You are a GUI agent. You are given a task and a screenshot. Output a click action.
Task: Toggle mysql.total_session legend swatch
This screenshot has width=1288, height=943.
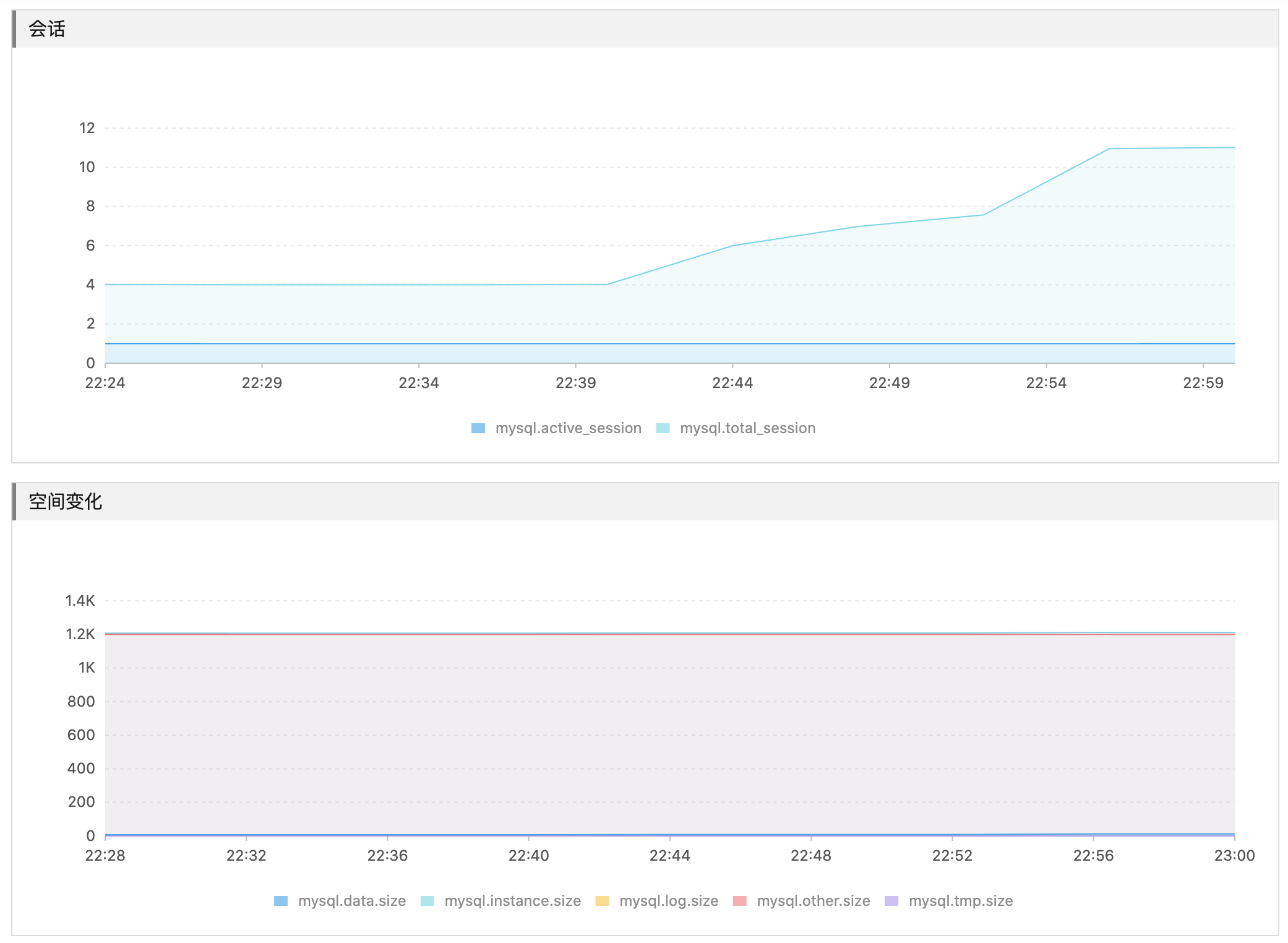click(x=663, y=428)
